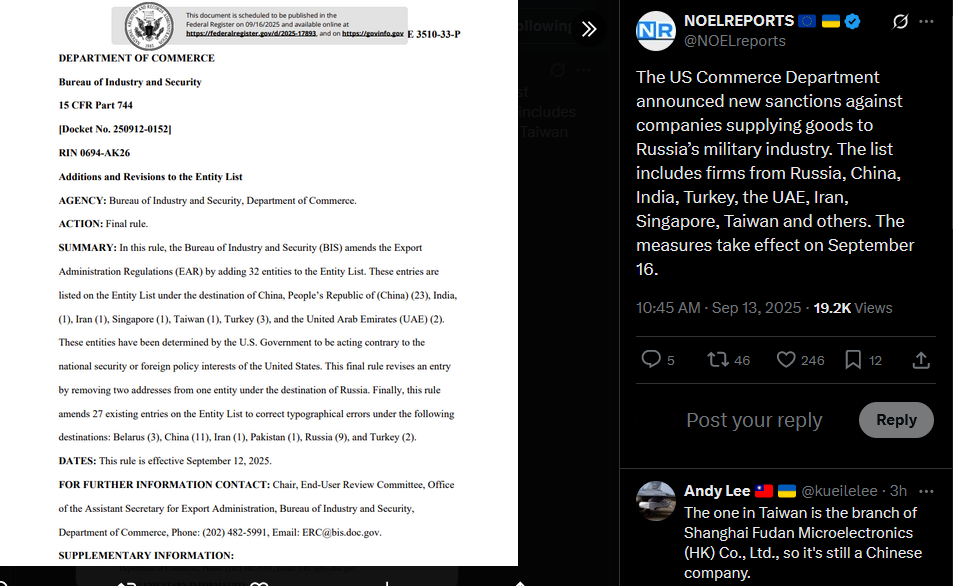Click the 'DEPARTMENT OF COMMERCE' heading
953x586 pixels.
[137, 58]
